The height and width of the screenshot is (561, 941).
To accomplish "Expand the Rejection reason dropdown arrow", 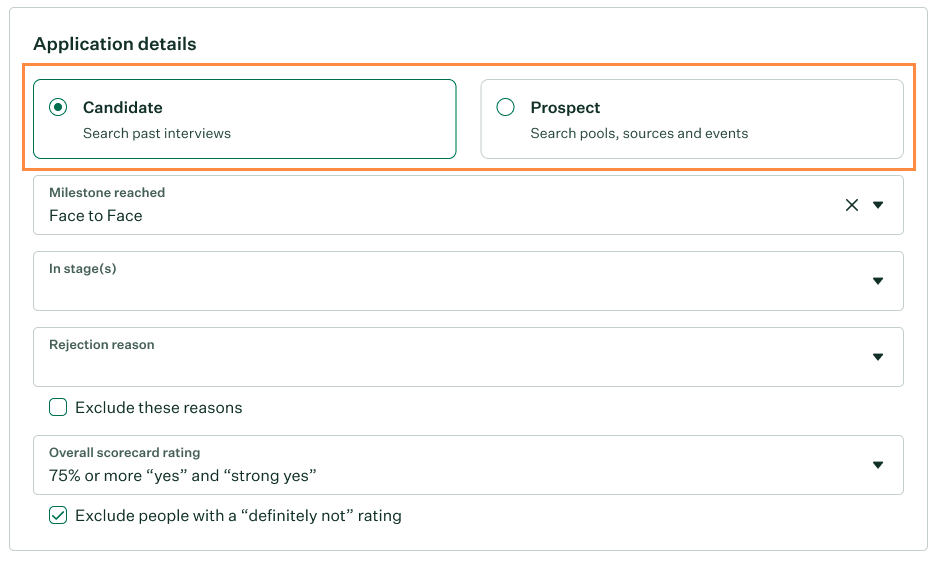I will (878, 357).
